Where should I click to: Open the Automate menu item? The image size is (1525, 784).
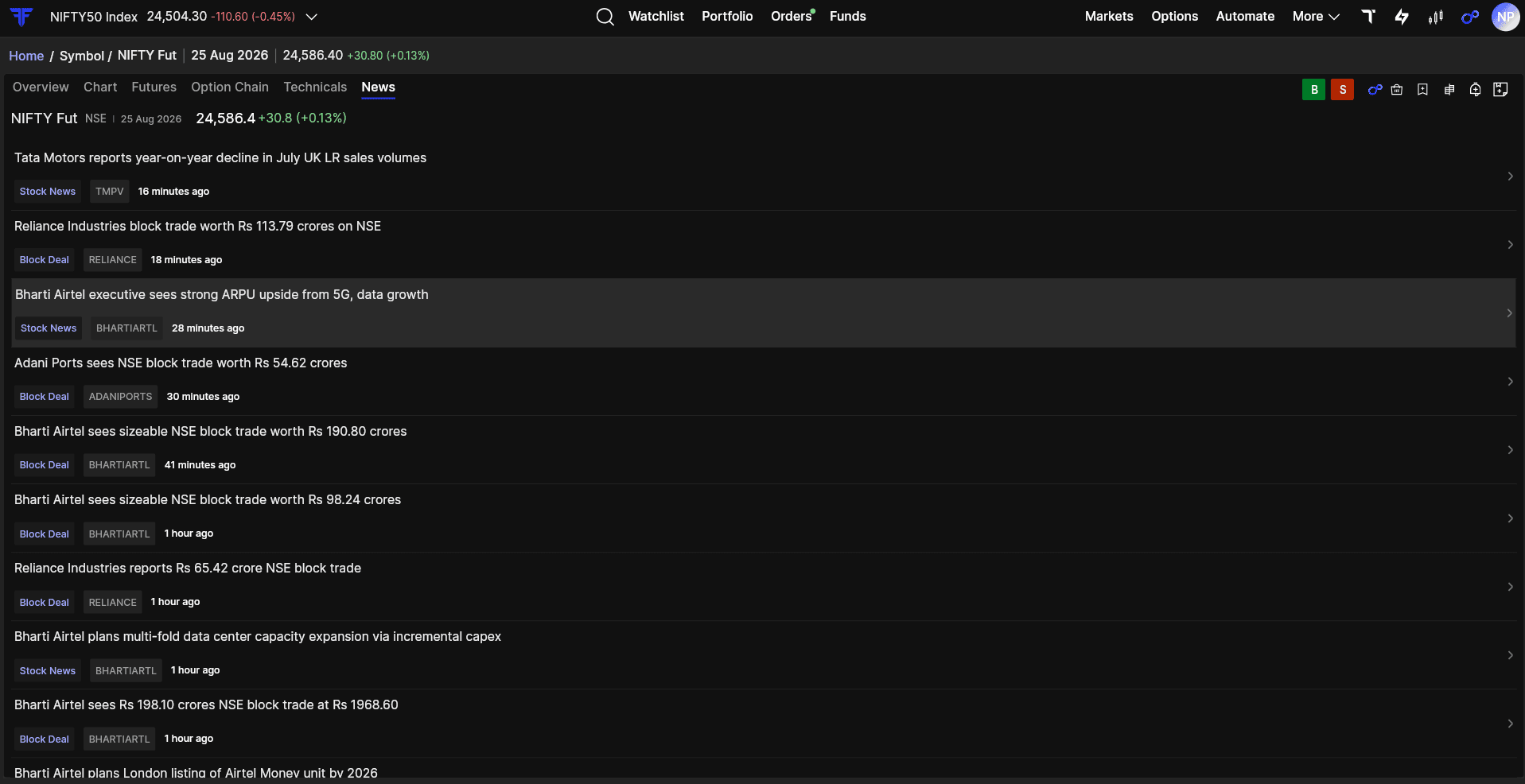[1245, 17]
